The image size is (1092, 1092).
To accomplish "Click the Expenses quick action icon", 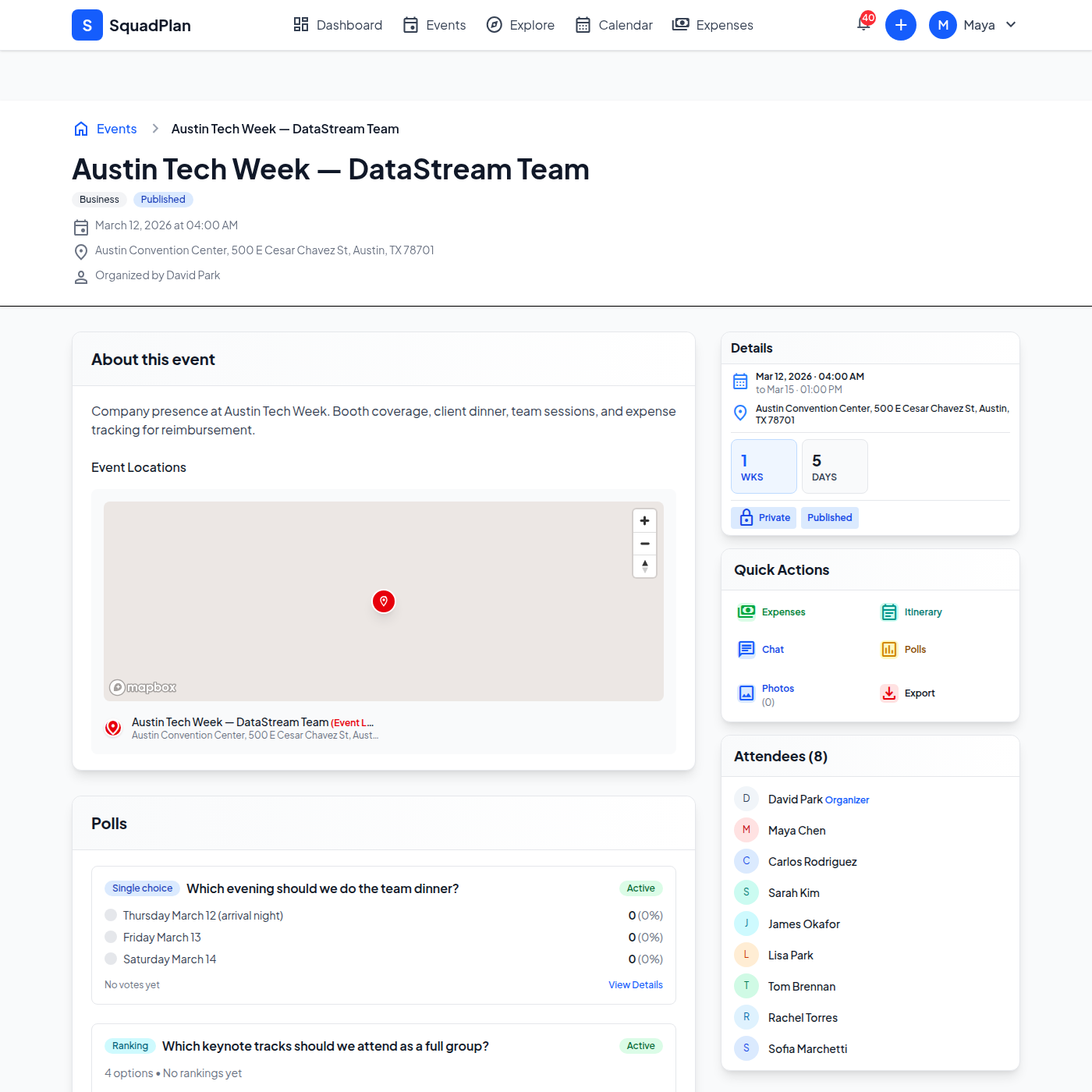I will (747, 612).
